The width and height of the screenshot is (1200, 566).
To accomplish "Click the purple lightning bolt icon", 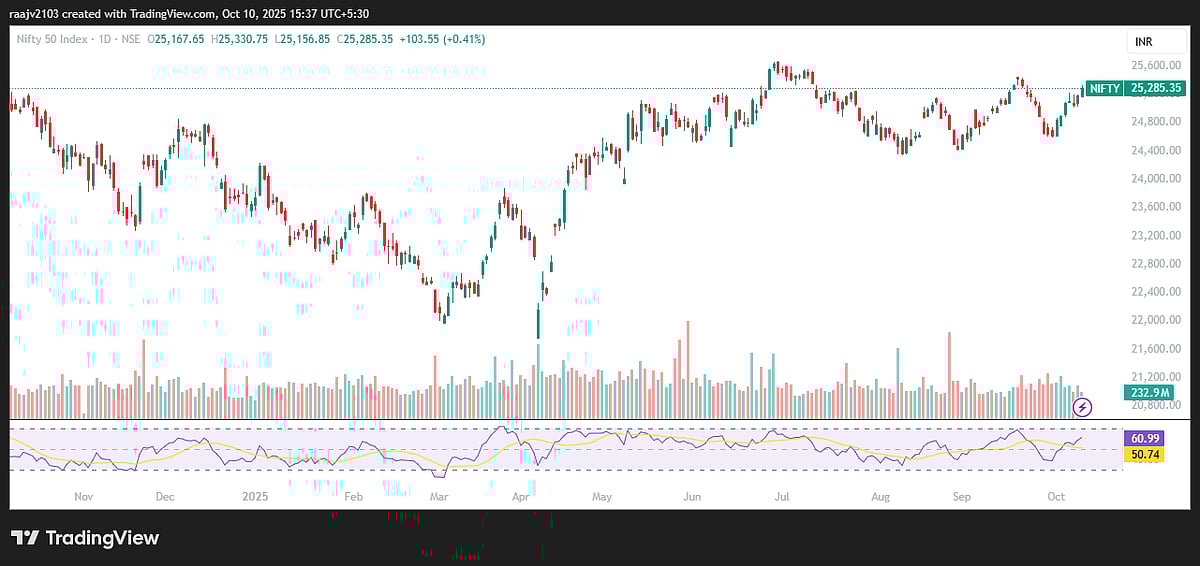I will (1082, 407).
